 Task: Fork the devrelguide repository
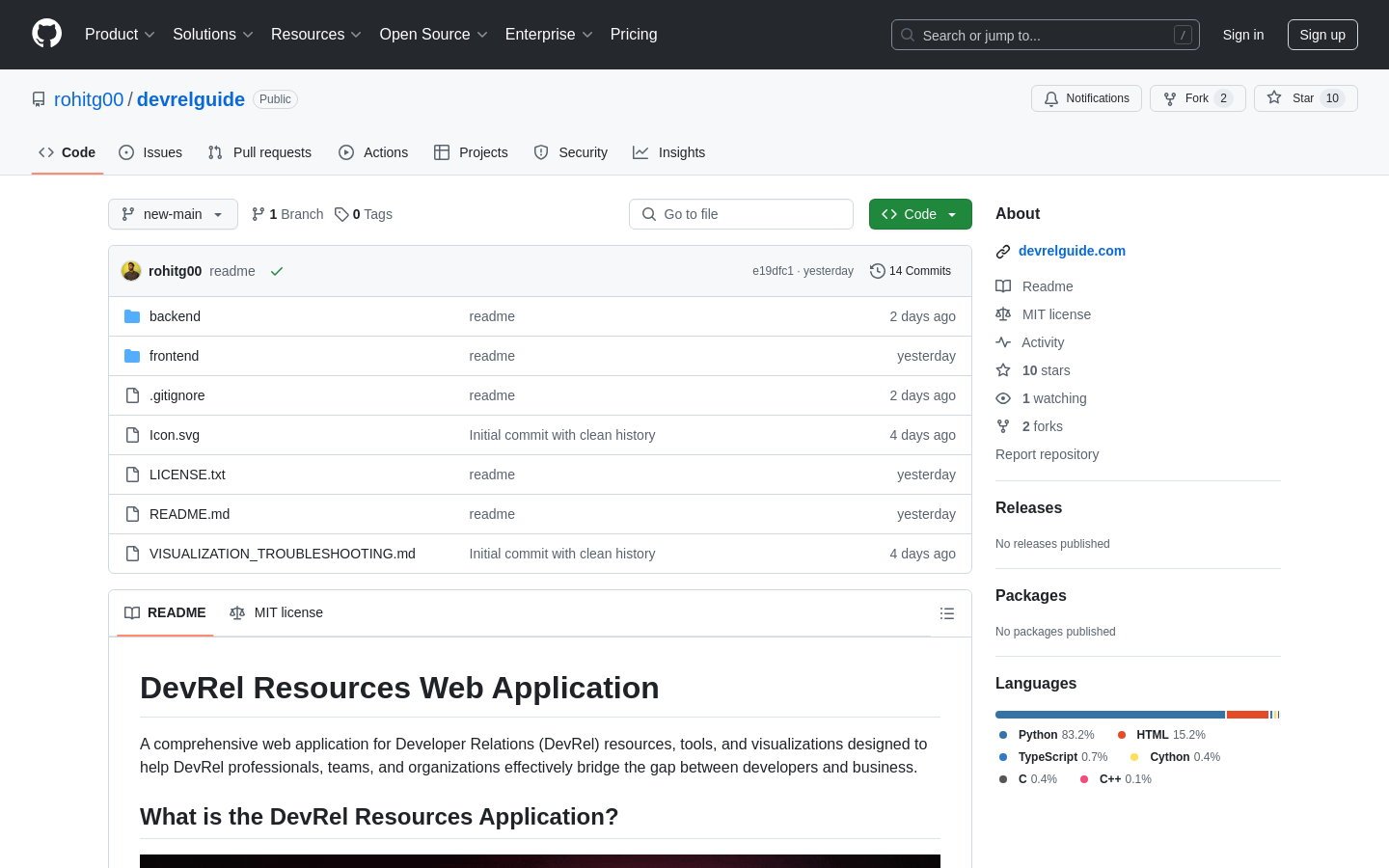(x=1197, y=98)
